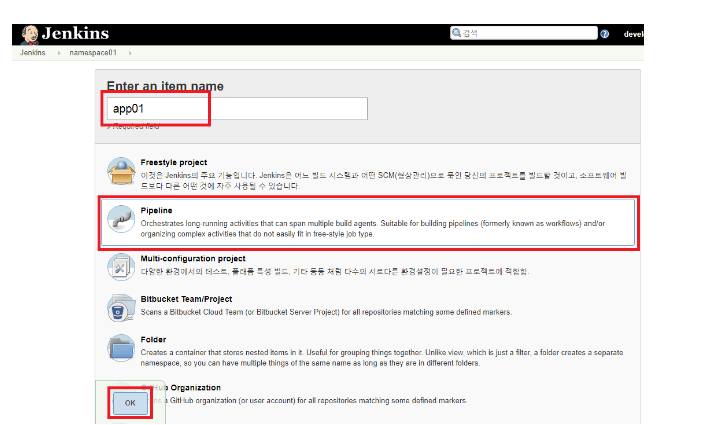Image resolution: width=713 pixels, height=425 pixels.
Task: Select the Bitbucket Team/Project bucket icon
Action: [121, 308]
